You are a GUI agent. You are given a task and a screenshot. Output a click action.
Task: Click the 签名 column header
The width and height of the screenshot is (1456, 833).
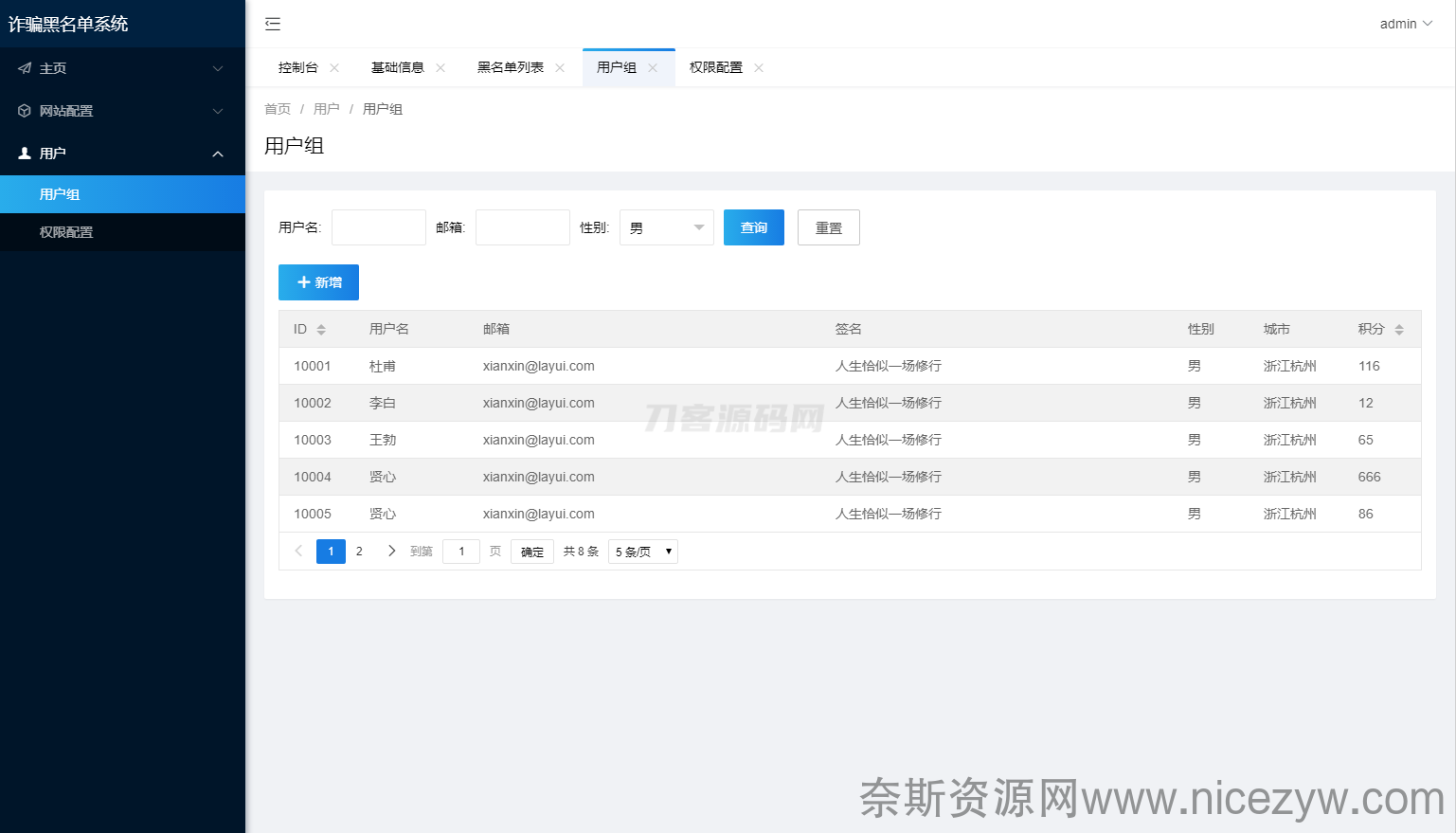(x=849, y=329)
